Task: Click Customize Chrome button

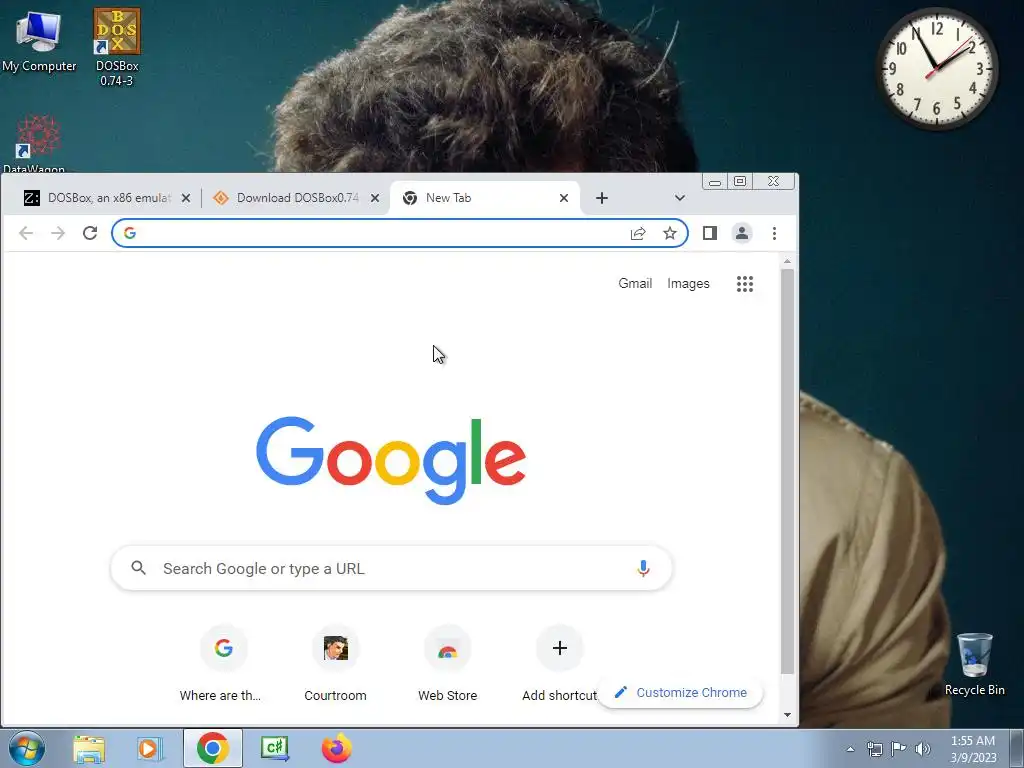Action: click(681, 692)
